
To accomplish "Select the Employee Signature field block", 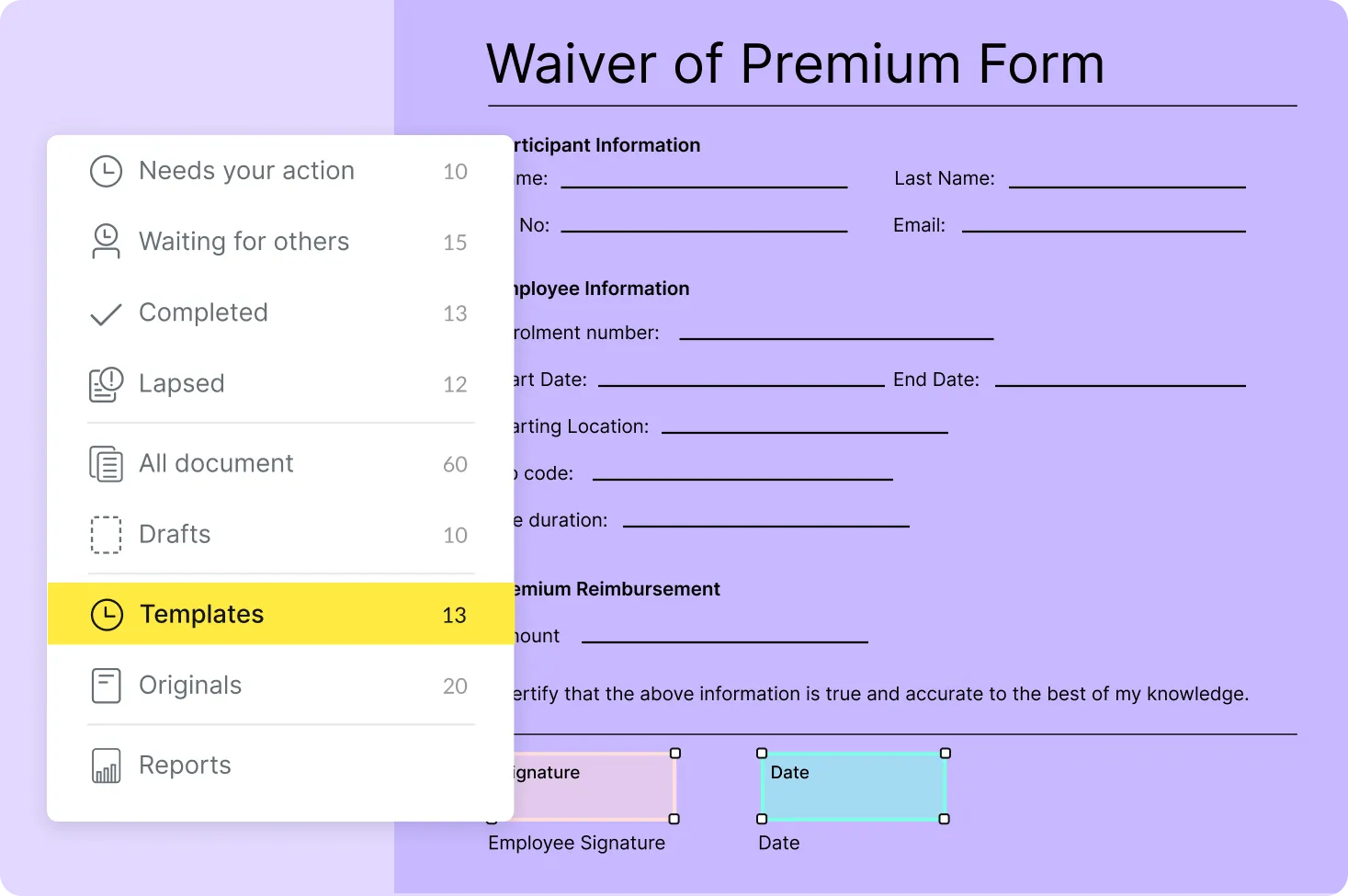I will point(597,787).
